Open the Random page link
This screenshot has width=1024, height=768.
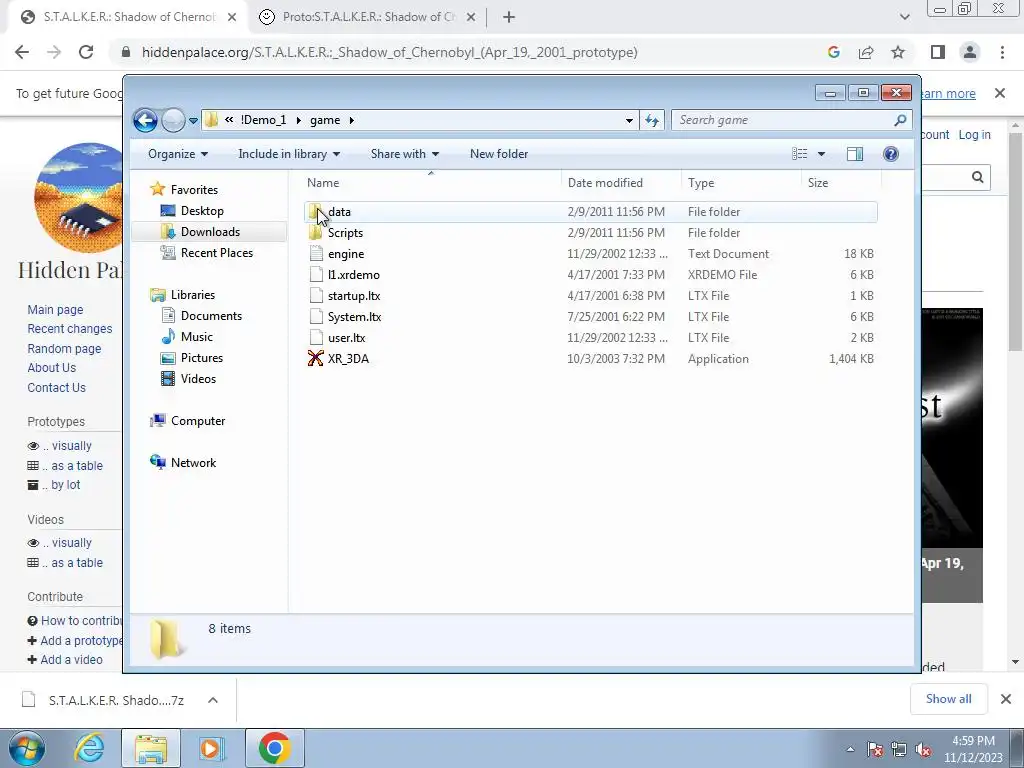(64, 349)
